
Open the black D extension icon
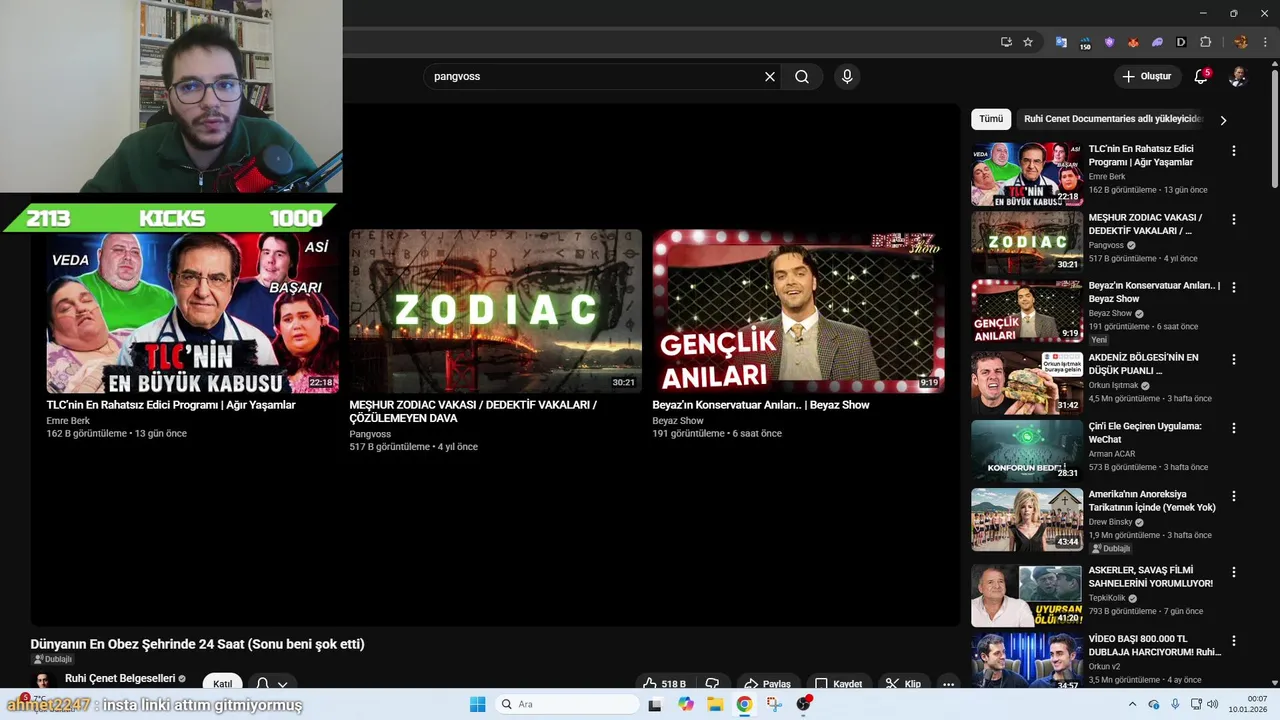pyautogui.click(x=1181, y=42)
